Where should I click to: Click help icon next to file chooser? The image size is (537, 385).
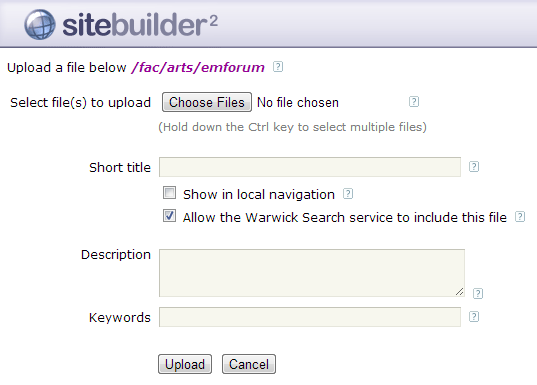click(414, 101)
